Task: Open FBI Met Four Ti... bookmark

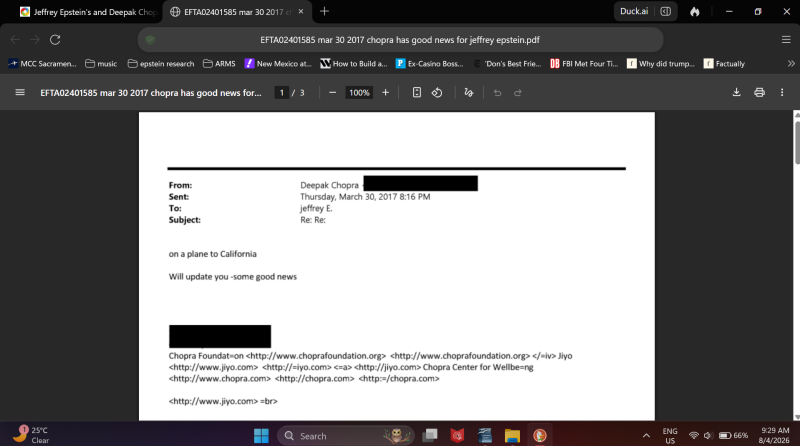Action: pyautogui.click(x=584, y=64)
